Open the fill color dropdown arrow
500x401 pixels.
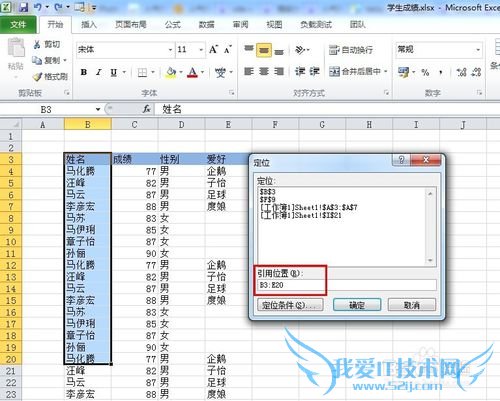[181, 72]
